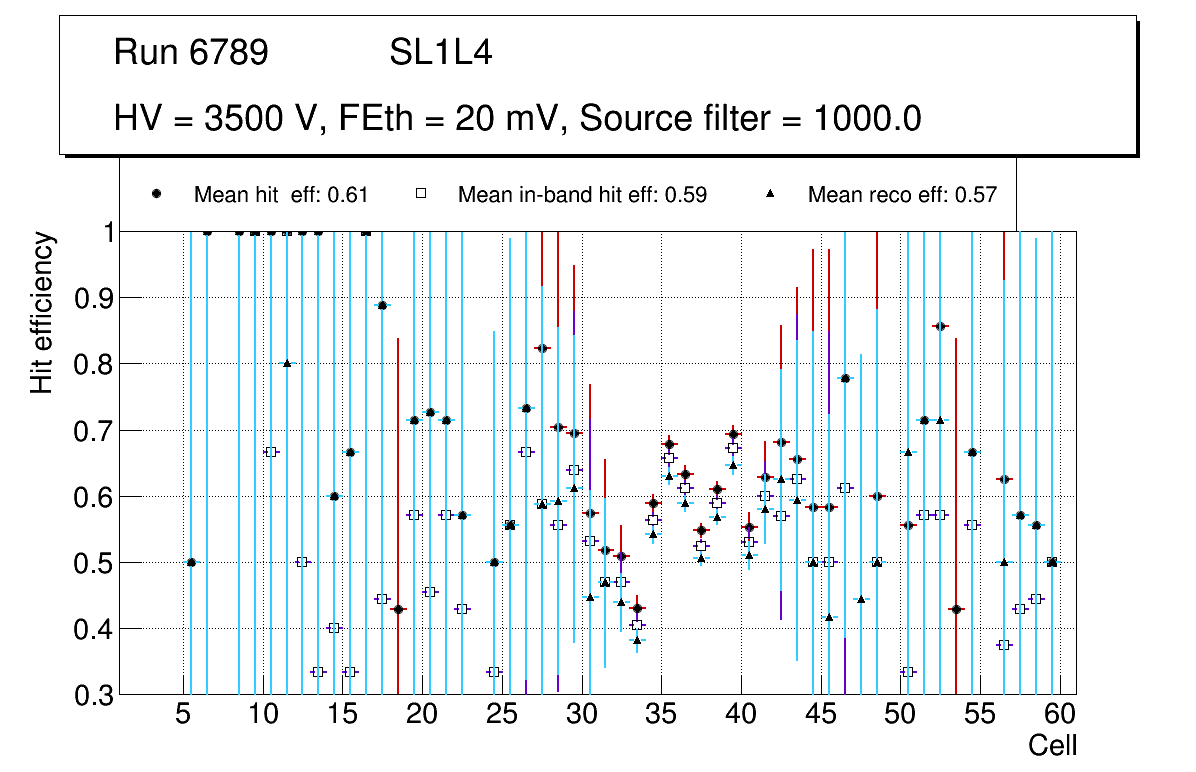The image size is (1196, 772).
Task: Select the filled circle data point at cell 5
Action: [191, 562]
